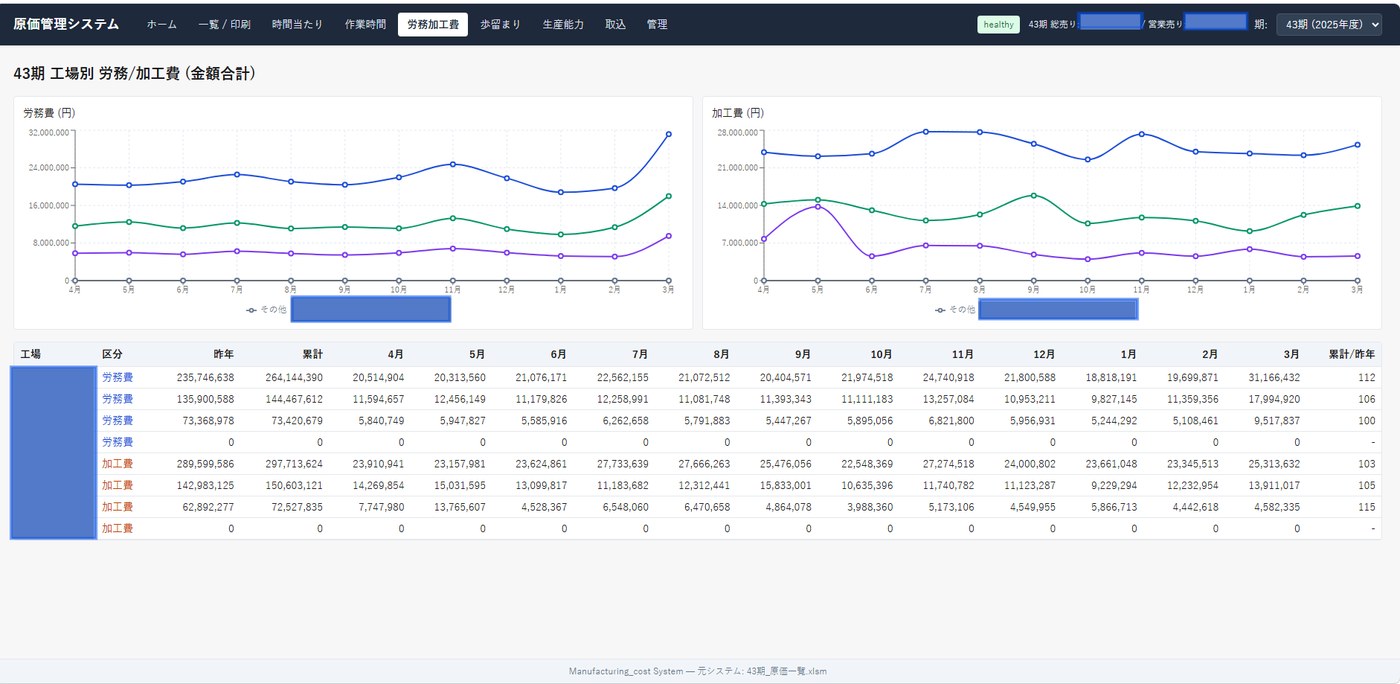The height and width of the screenshot is (684, 1400).
Task: Click blue line's 3月 point in 労務費 chart
Action: [x=668, y=134]
